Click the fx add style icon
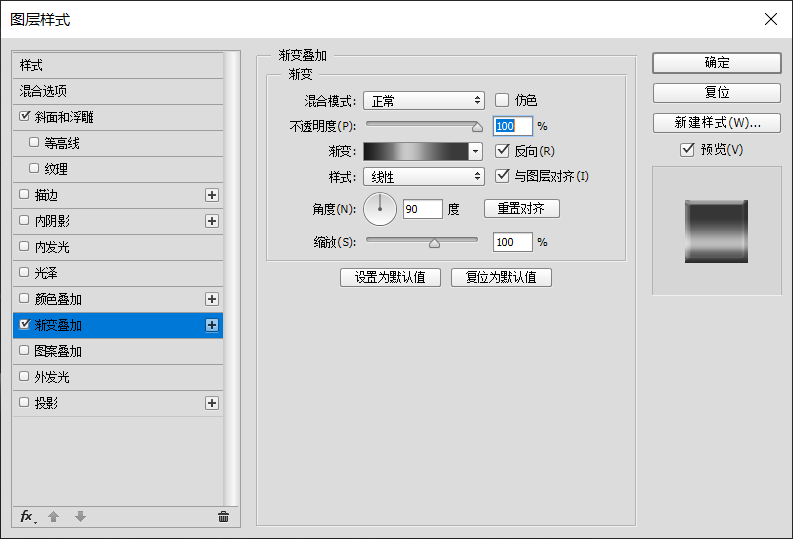 (x=27, y=517)
